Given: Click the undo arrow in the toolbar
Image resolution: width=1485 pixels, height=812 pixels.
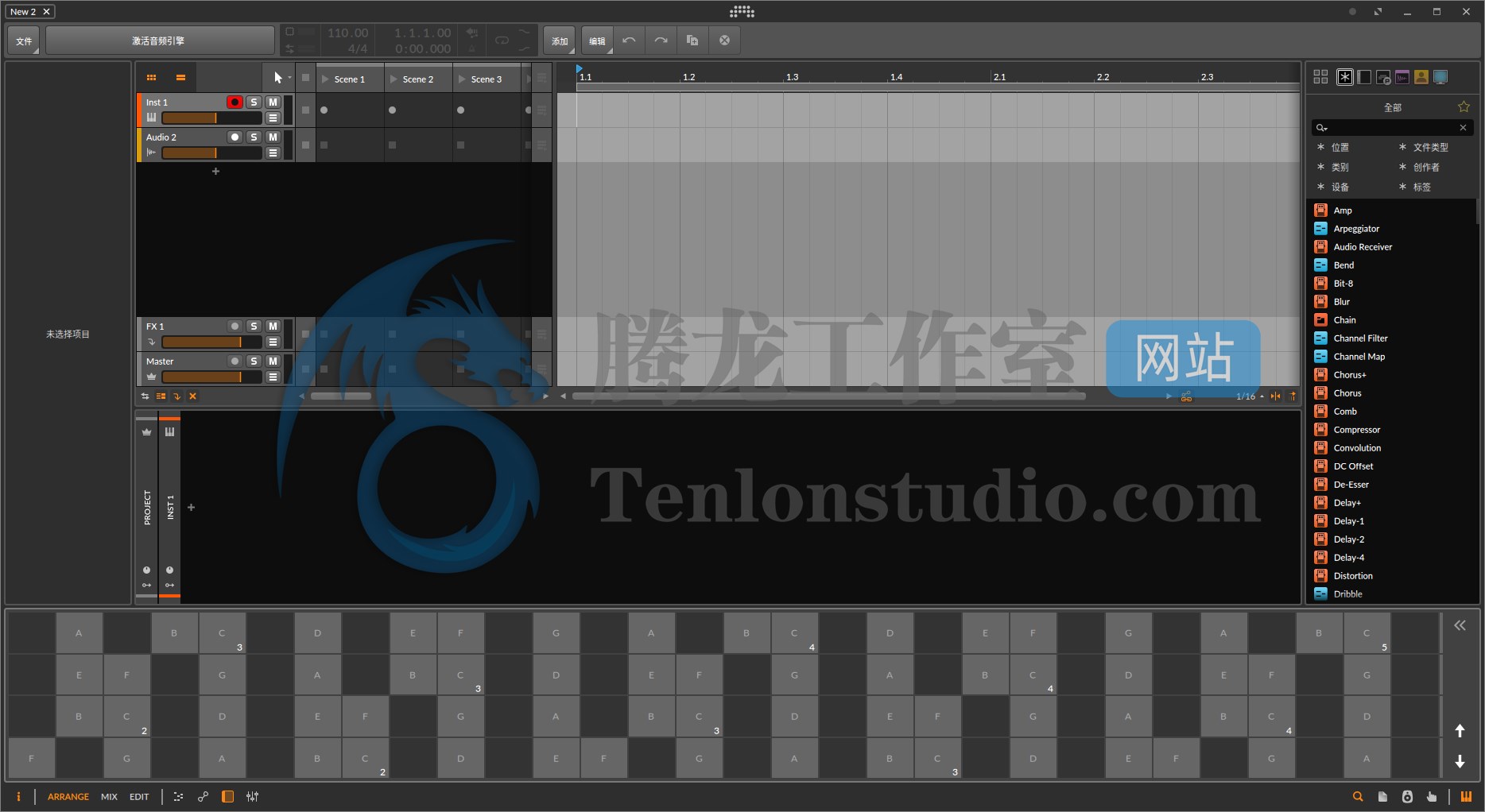Looking at the screenshot, I should pos(629,41).
